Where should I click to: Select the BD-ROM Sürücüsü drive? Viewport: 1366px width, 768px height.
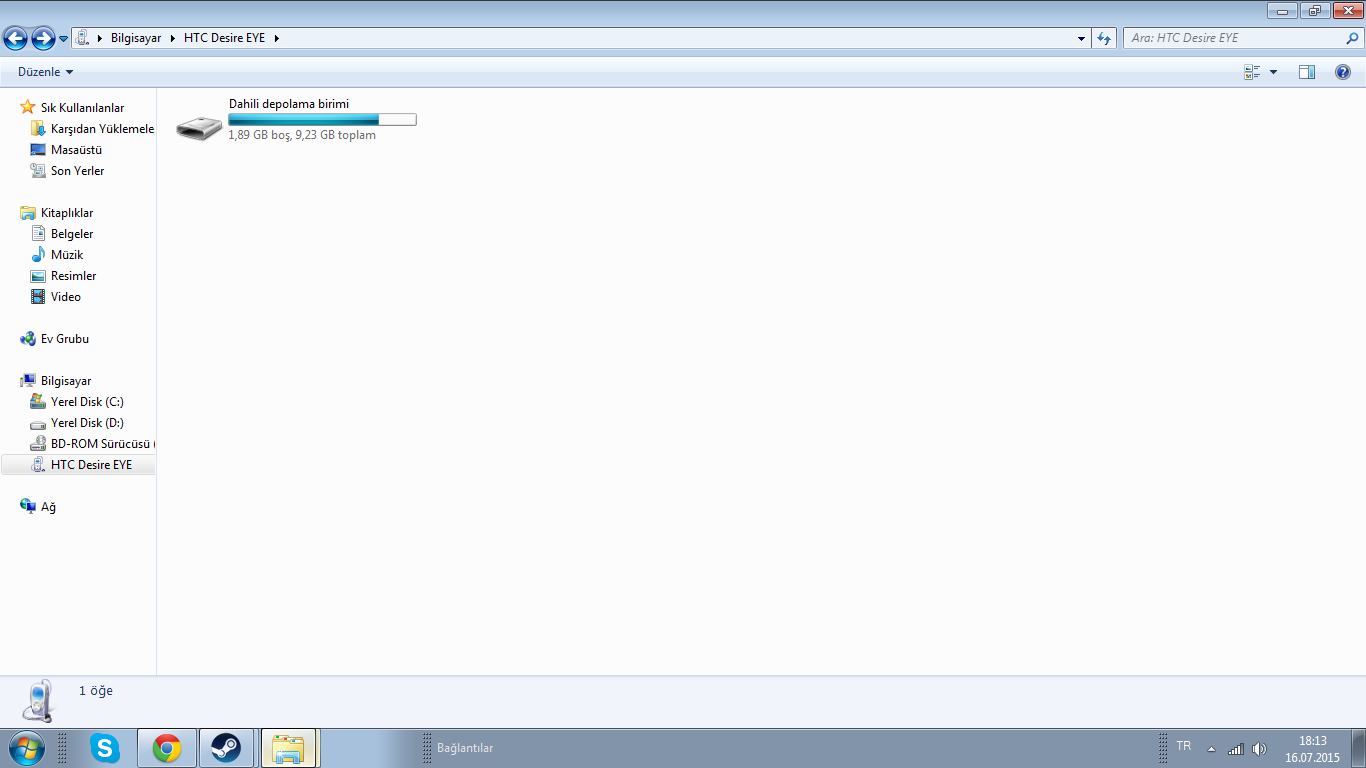pos(103,444)
